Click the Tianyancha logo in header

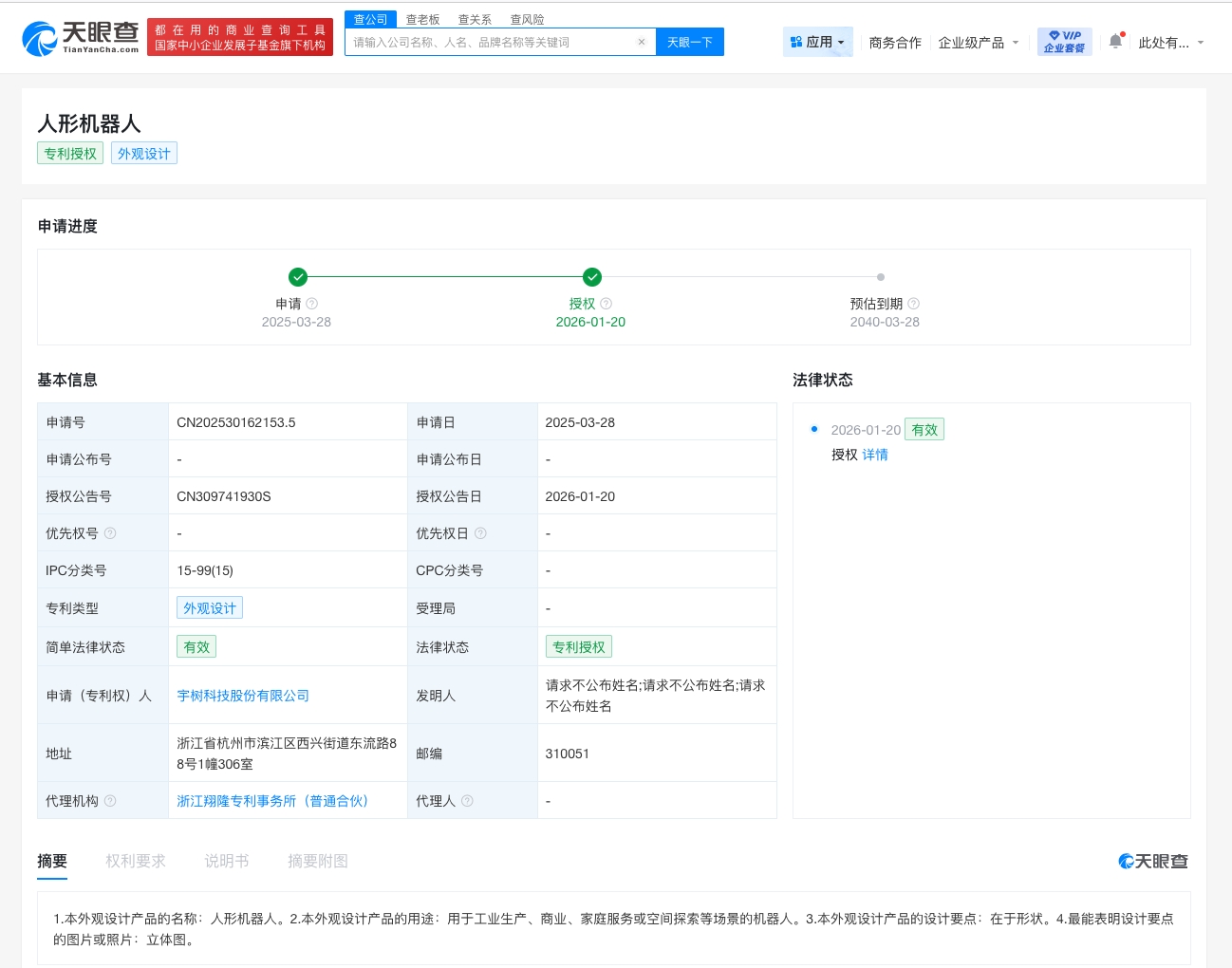click(81, 38)
